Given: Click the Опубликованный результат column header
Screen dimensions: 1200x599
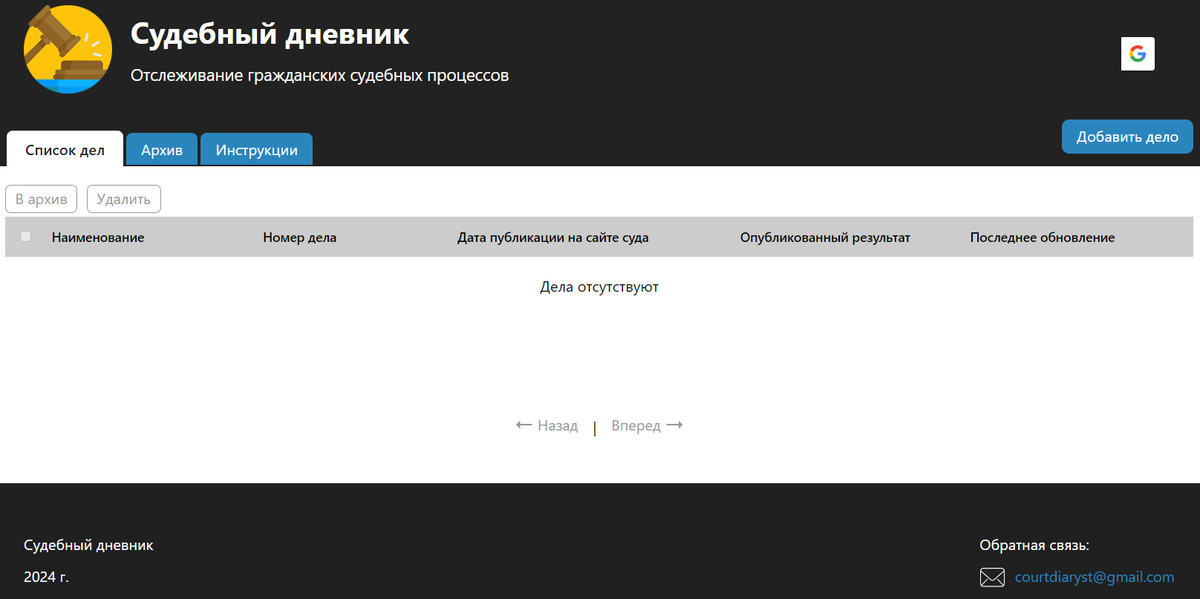Looking at the screenshot, I should [x=825, y=237].
